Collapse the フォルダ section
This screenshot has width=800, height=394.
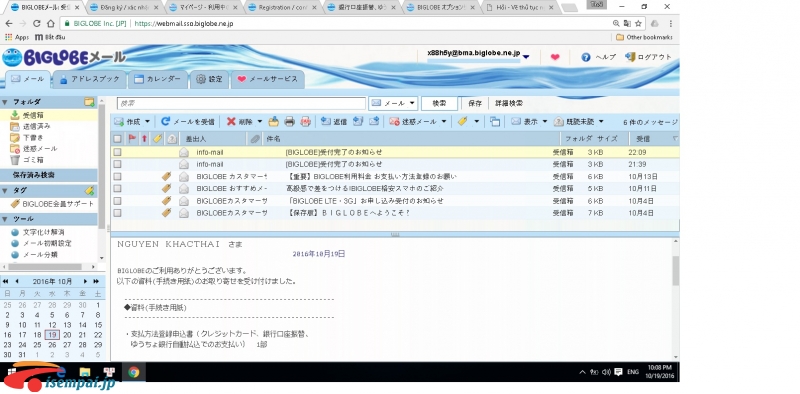pos(5,102)
